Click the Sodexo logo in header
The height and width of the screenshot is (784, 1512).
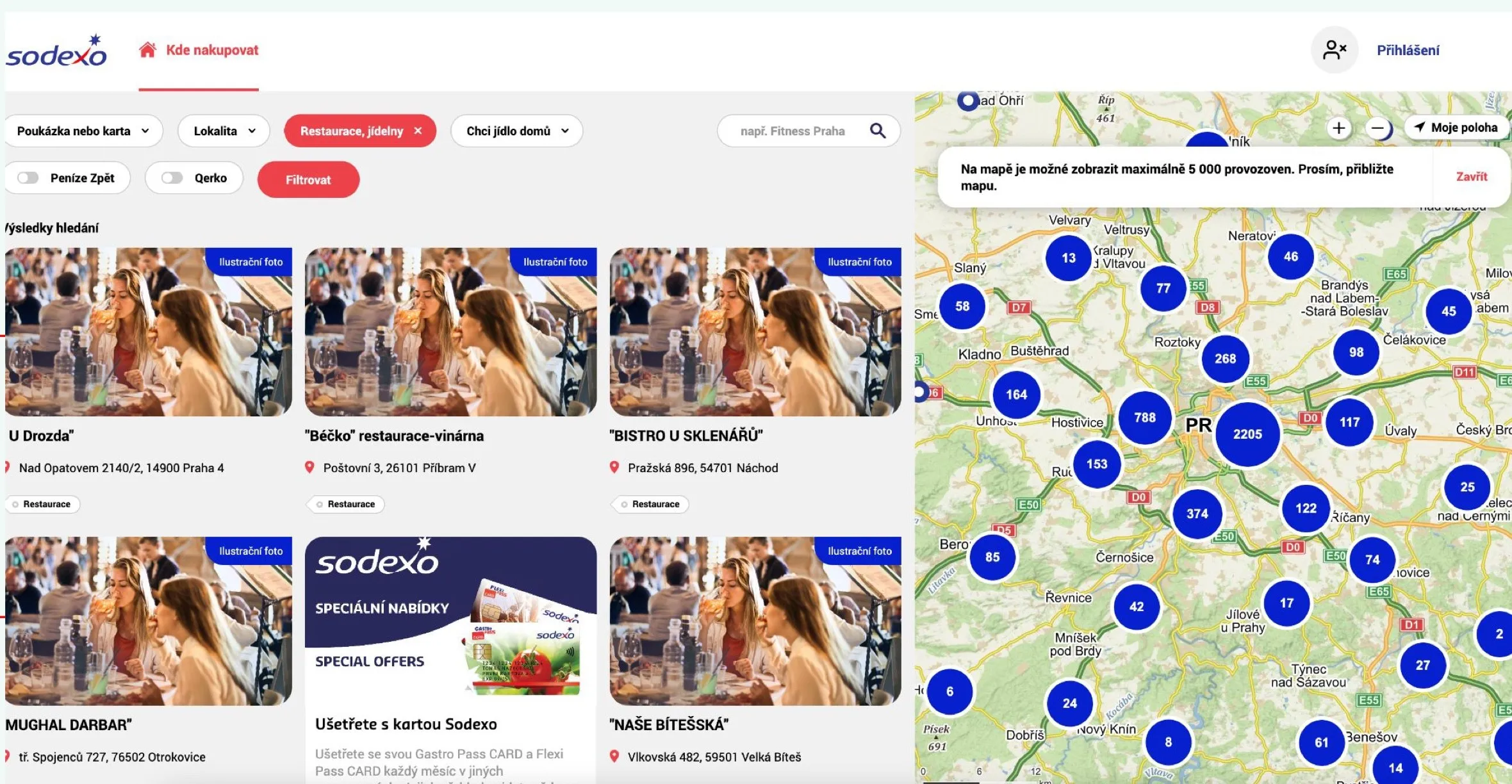pyautogui.click(x=56, y=51)
